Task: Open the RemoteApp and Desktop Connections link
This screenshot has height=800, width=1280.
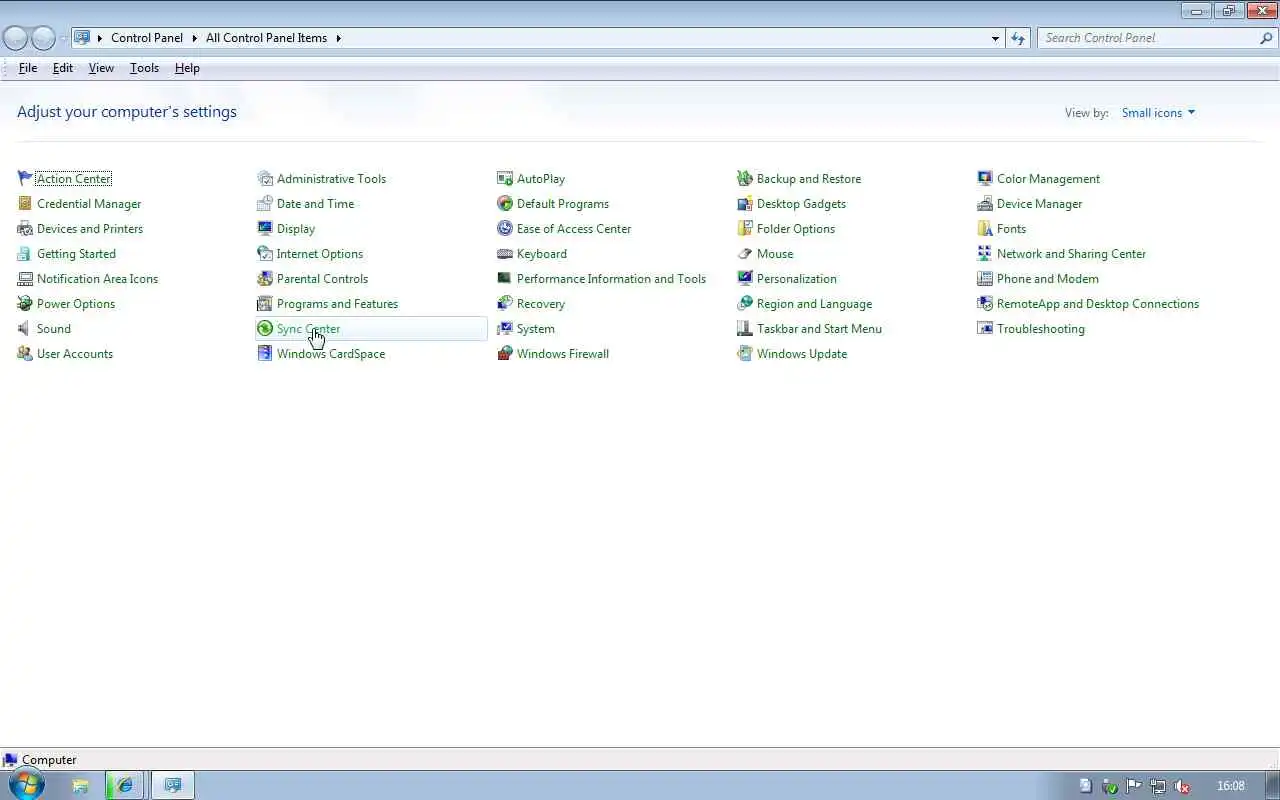Action: (1098, 304)
